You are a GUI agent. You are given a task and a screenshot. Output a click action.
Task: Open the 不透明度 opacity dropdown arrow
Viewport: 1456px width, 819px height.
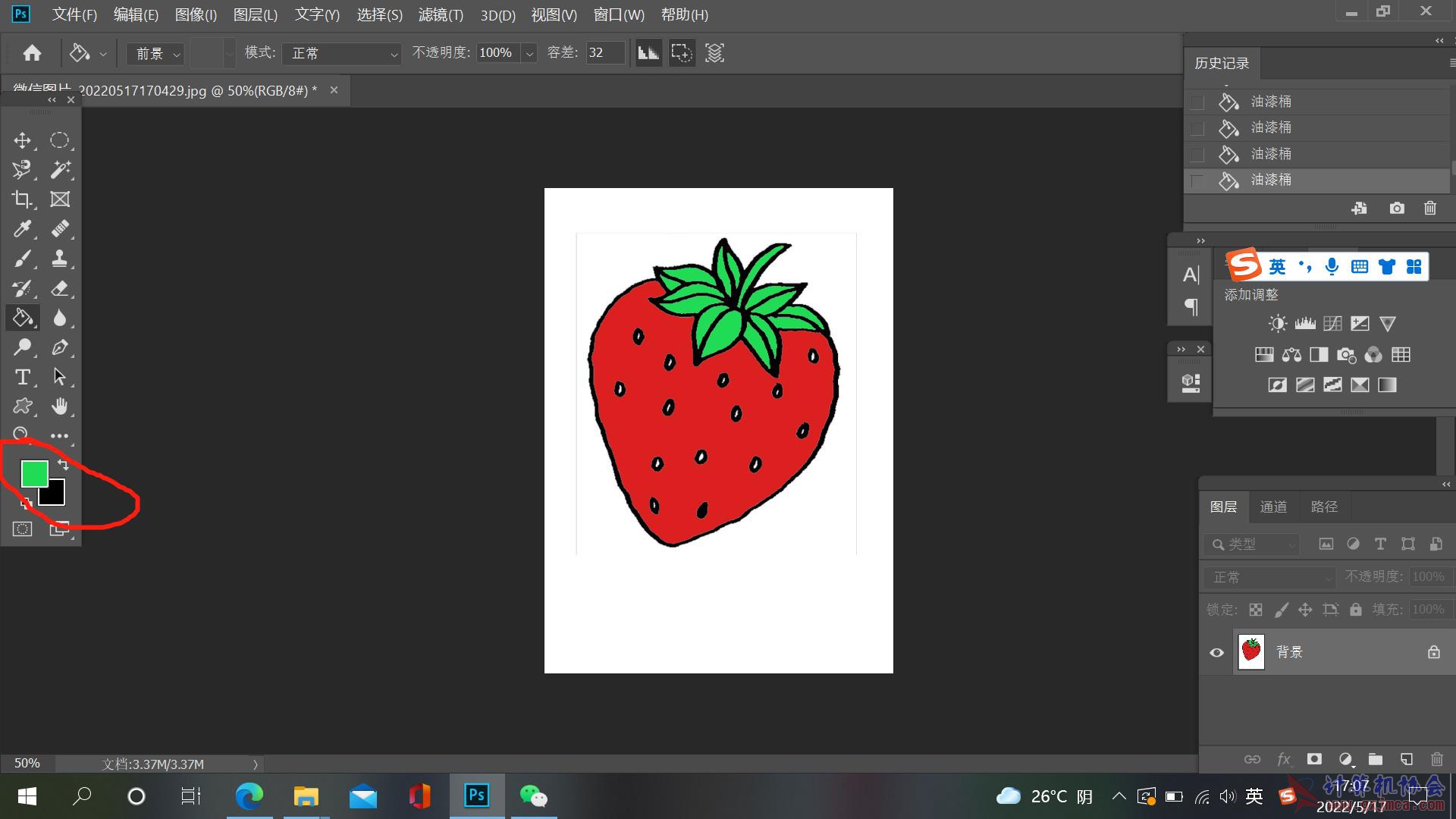click(529, 53)
